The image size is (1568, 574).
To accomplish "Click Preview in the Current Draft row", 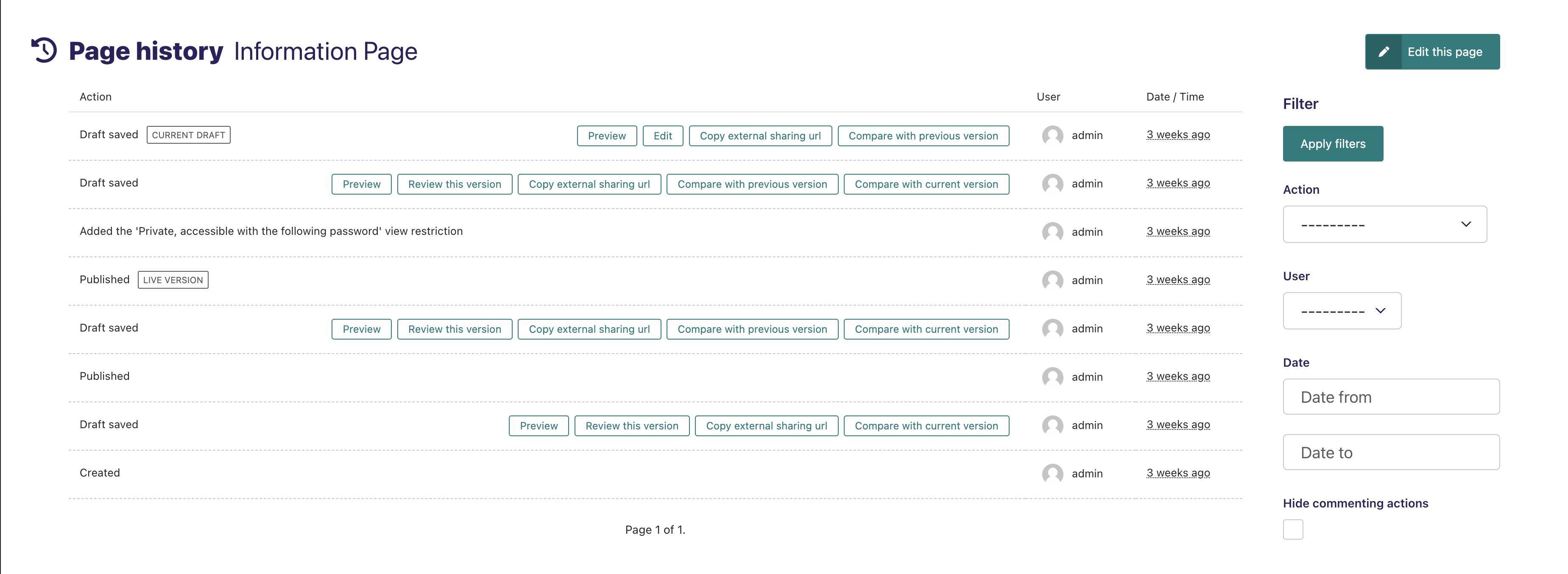I will [x=606, y=136].
